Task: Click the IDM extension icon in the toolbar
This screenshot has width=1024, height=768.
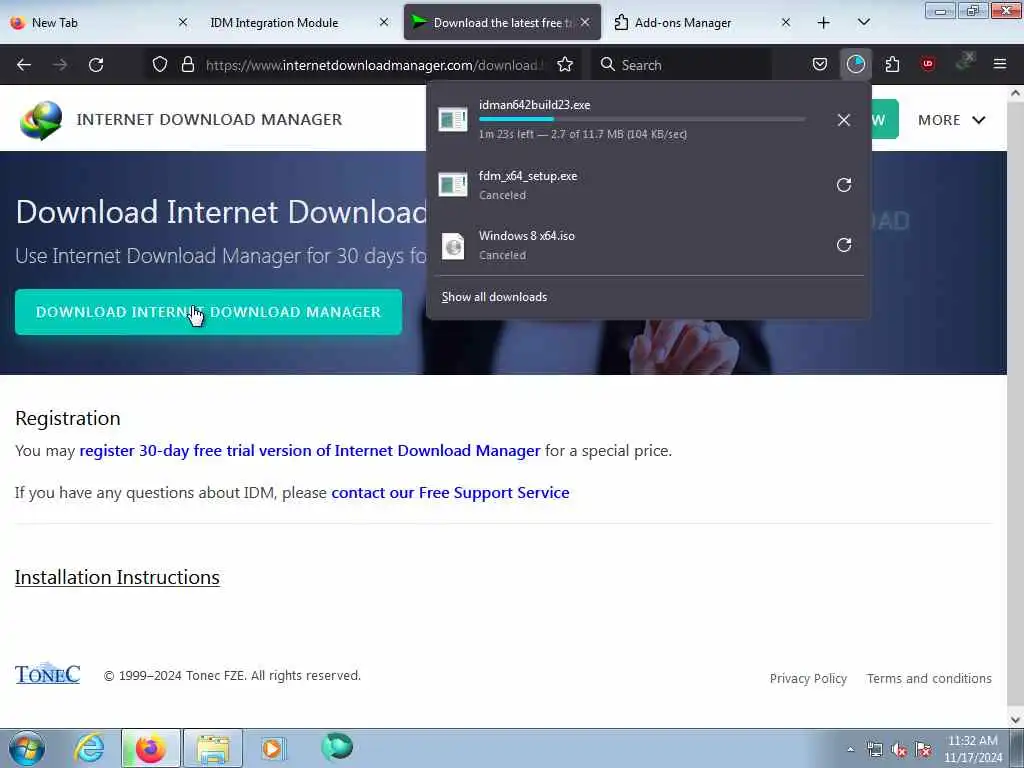Action: pos(964,61)
